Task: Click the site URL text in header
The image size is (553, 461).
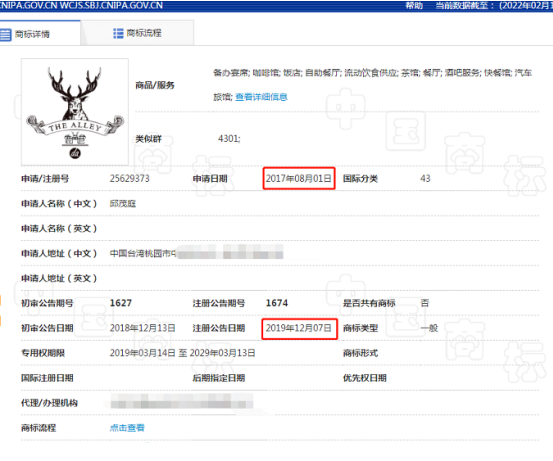Action: 81,5
